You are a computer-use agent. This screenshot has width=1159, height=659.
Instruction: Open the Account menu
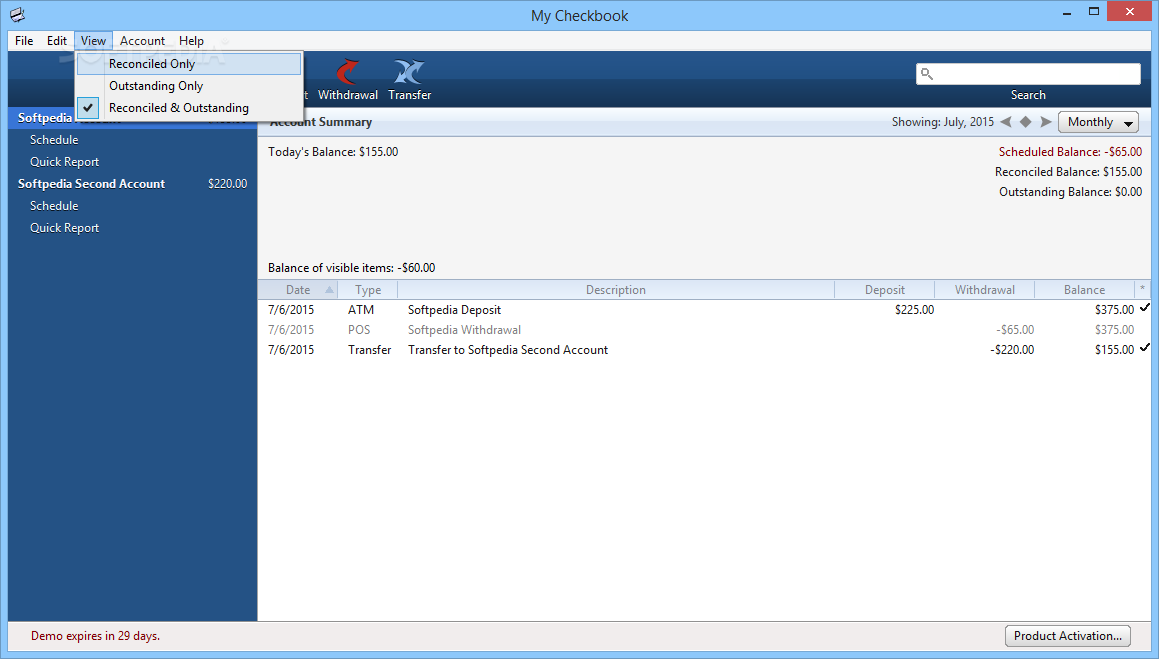pos(143,41)
